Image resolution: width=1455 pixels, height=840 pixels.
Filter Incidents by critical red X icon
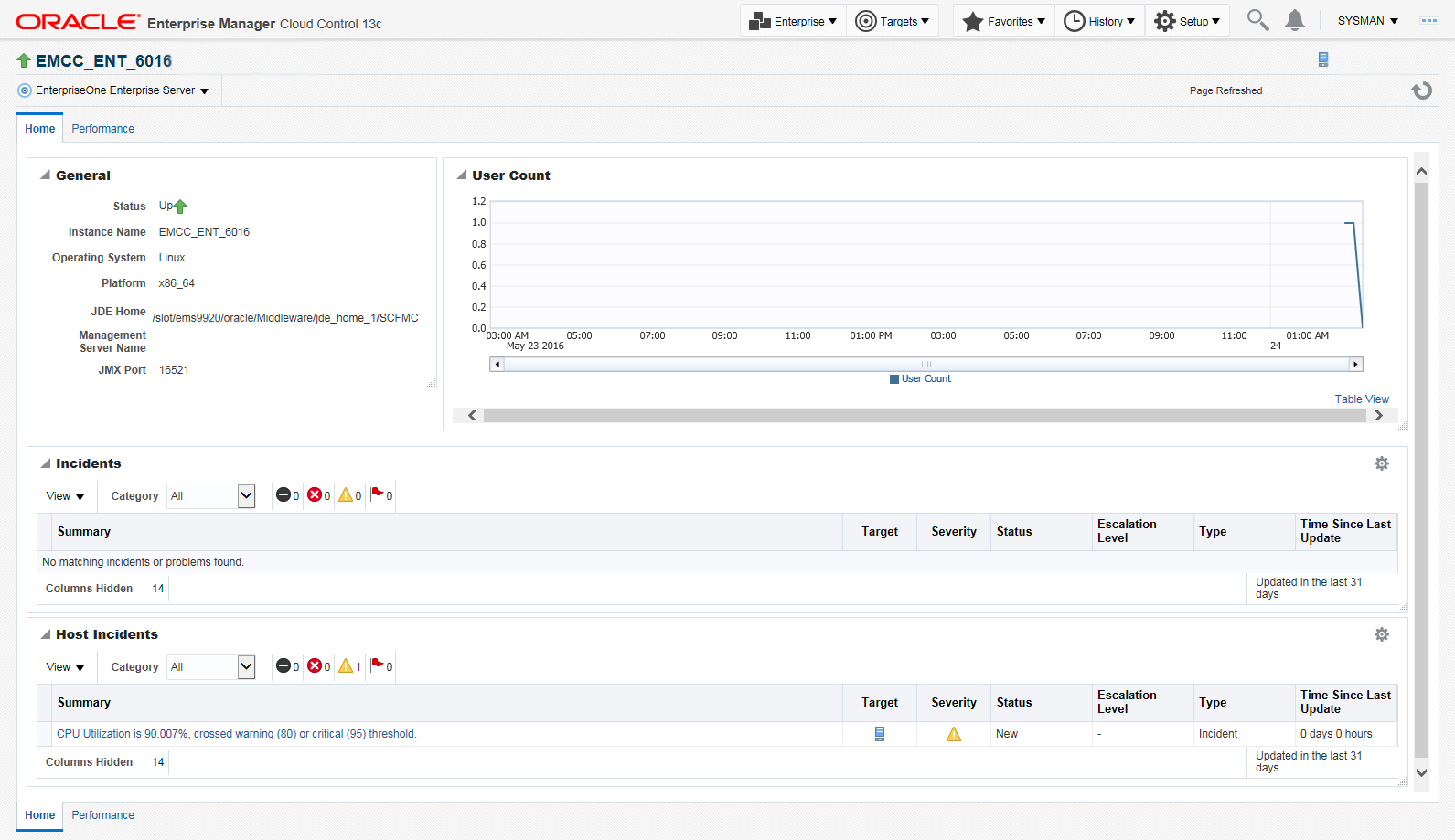[315, 495]
